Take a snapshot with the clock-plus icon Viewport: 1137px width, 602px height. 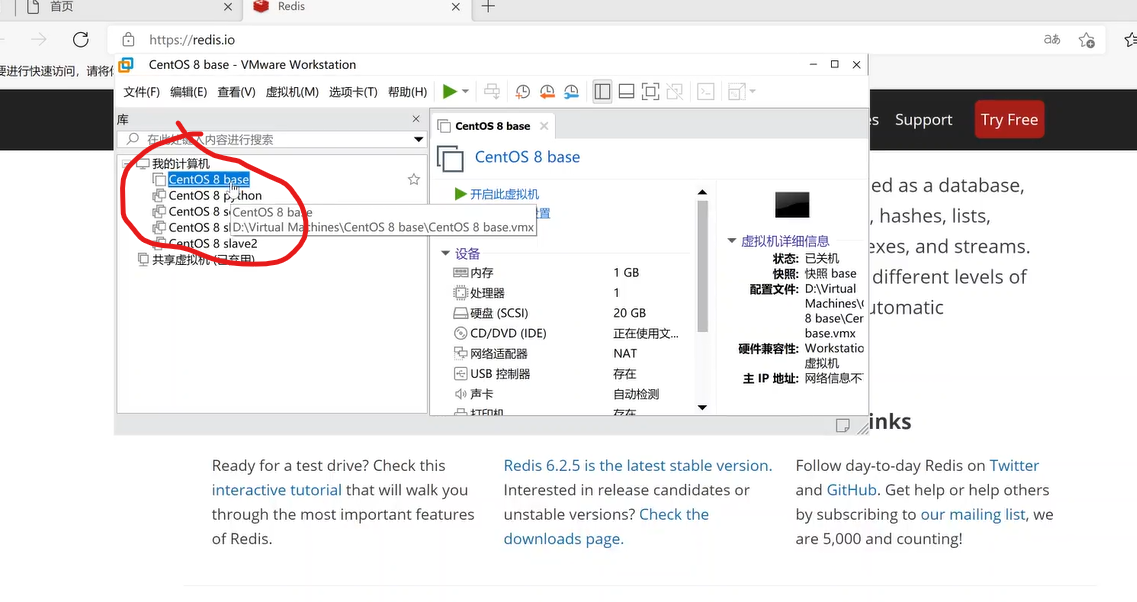[522, 91]
